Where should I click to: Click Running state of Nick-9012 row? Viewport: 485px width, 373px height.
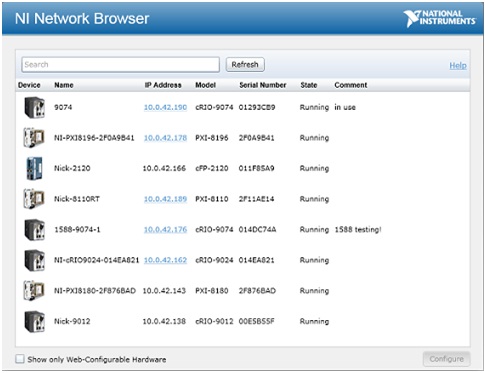pos(314,321)
